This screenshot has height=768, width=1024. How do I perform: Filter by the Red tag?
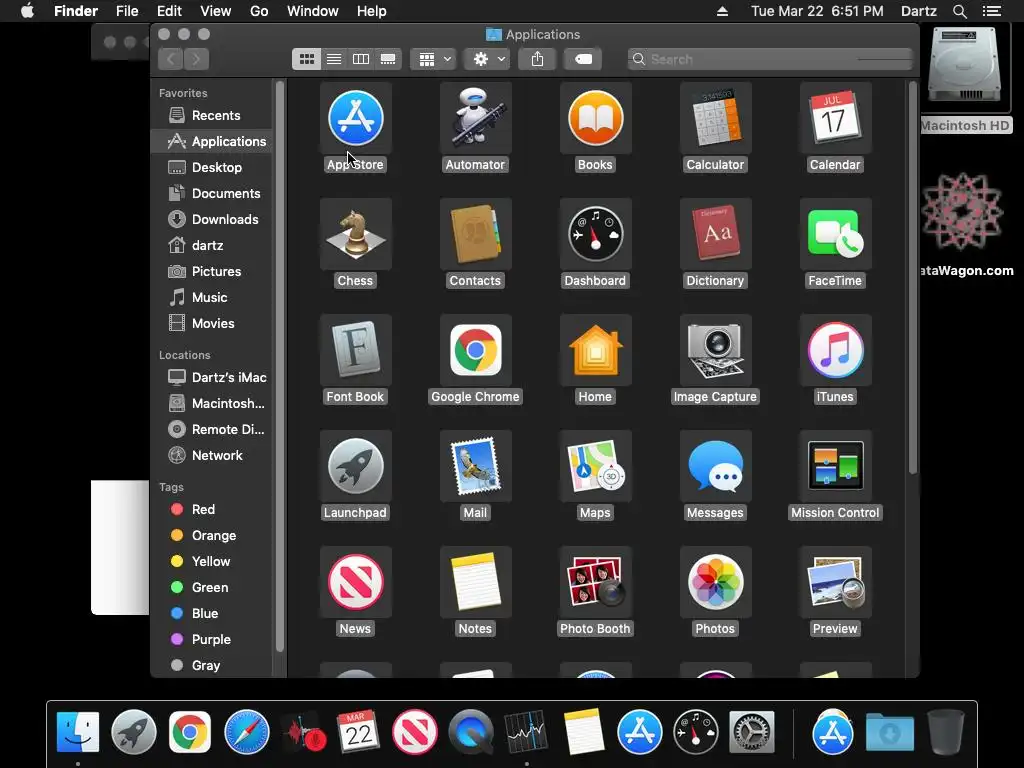(212, 509)
